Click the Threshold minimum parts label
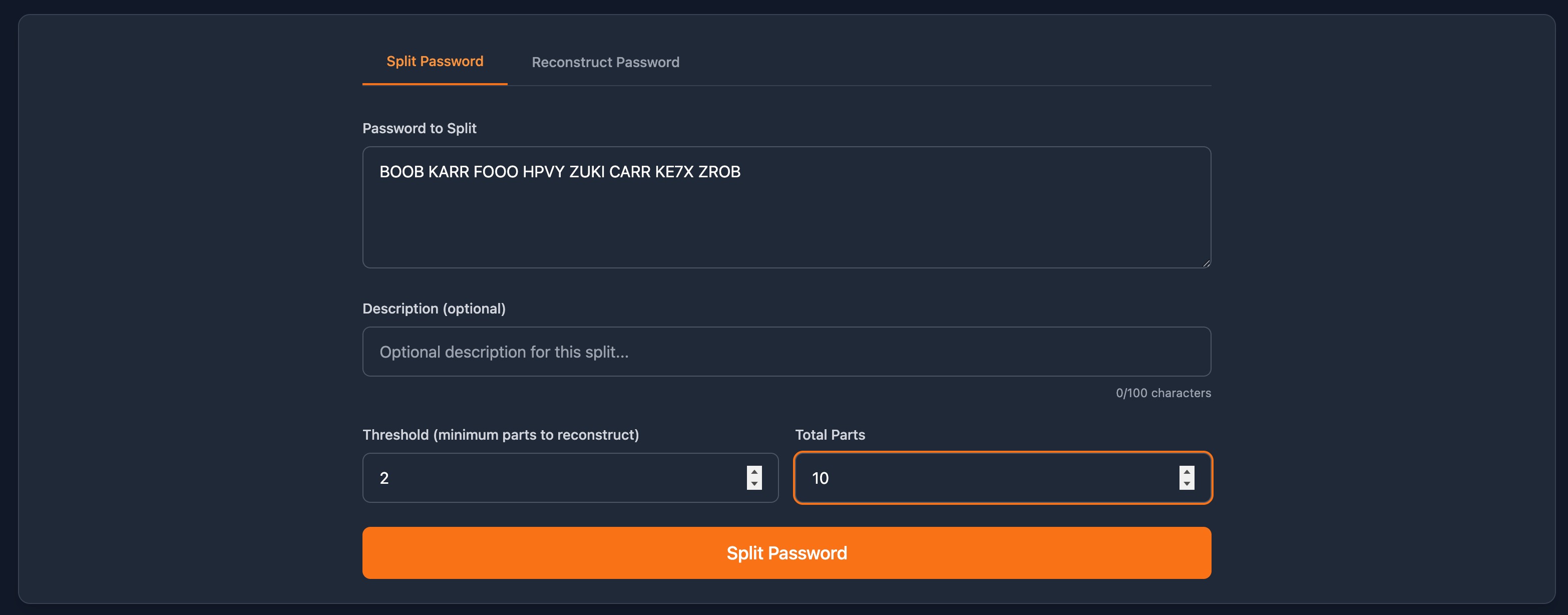Image resolution: width=1568 pixels, height=615 pixels. 500,435
